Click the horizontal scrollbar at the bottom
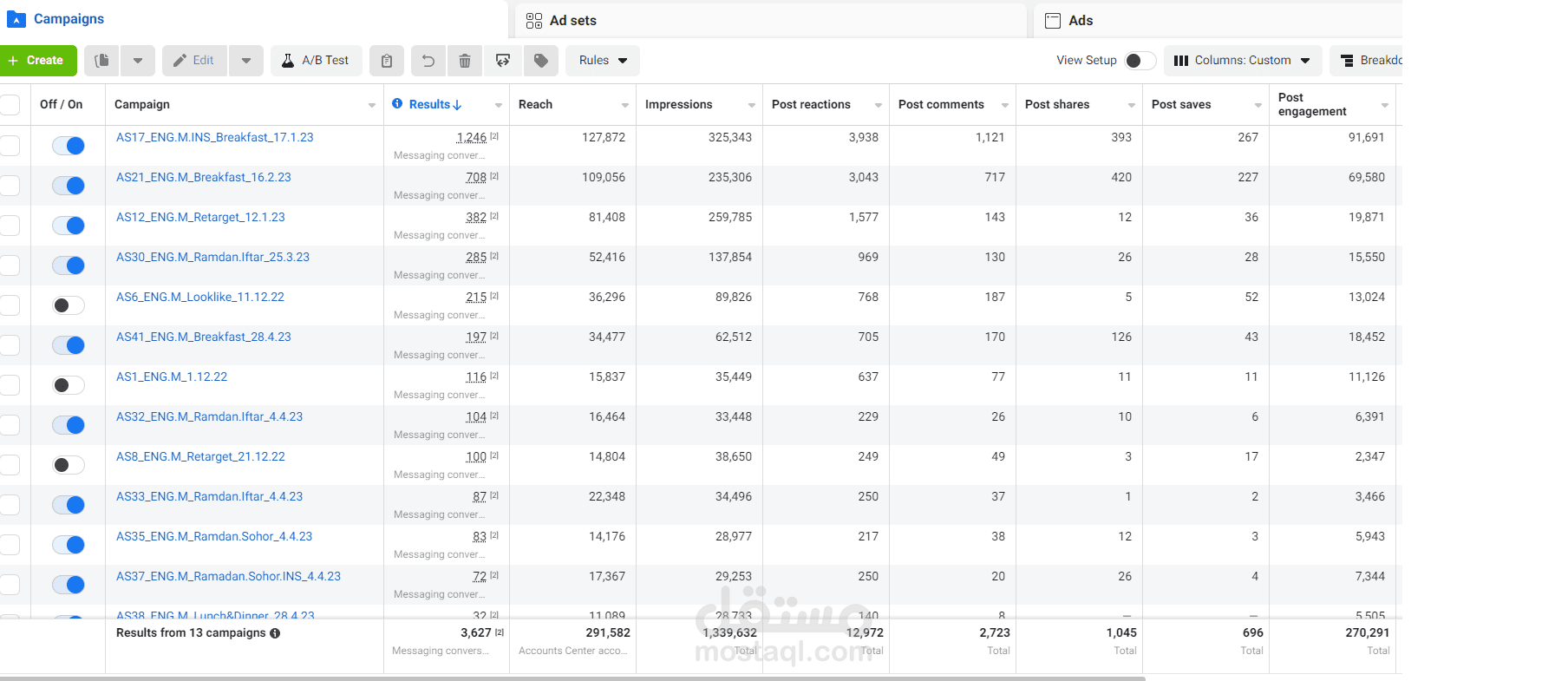 click(x=572, y=678)
